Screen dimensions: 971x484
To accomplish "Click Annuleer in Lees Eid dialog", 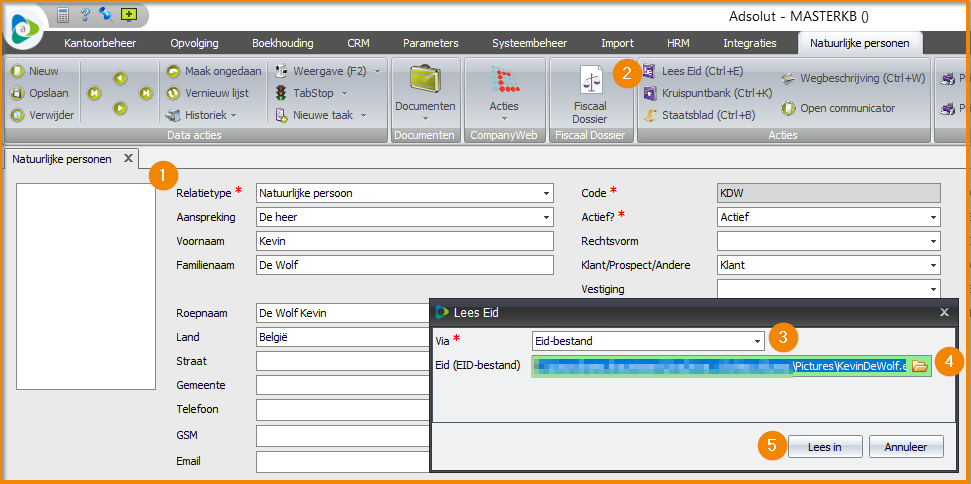I will tap(906, 447).
